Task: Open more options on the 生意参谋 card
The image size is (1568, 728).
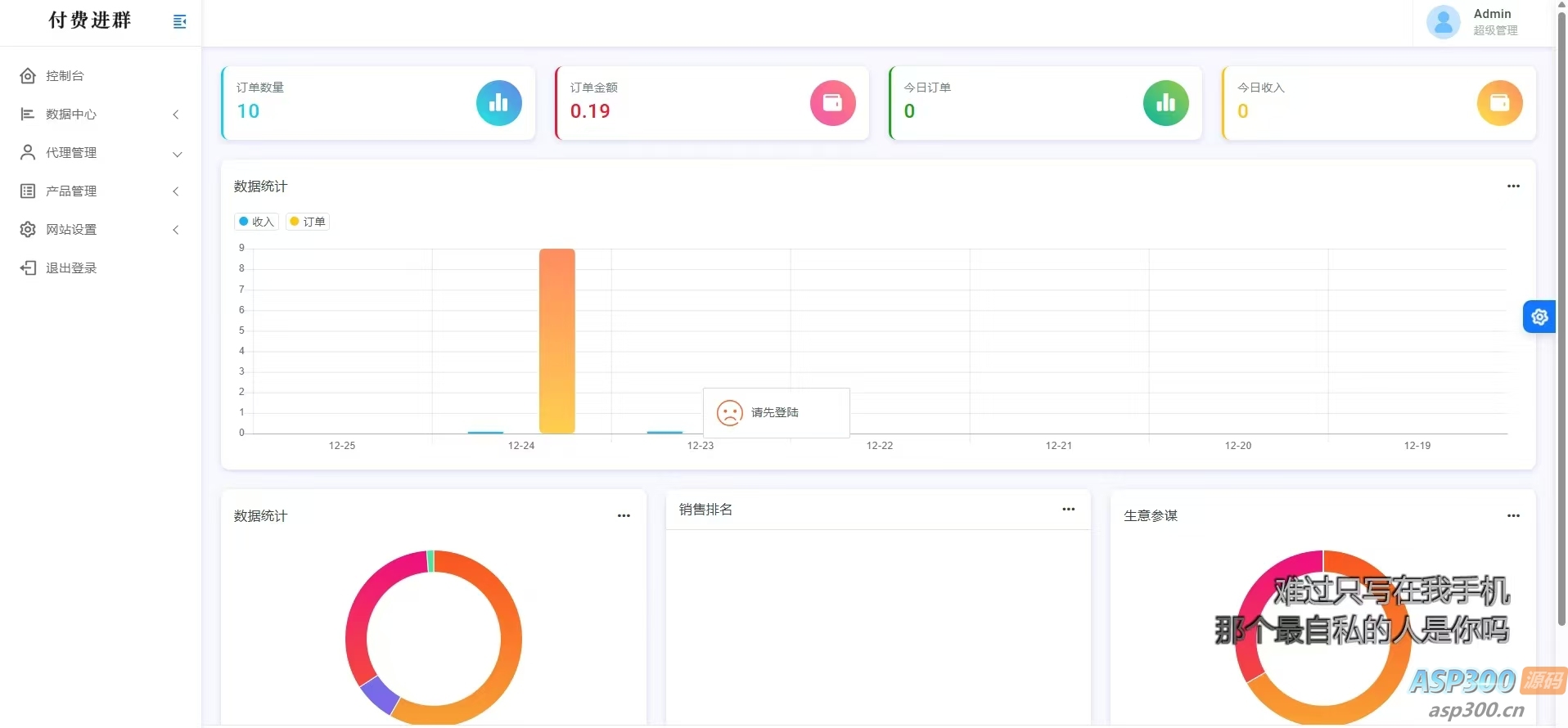Action: coord(1513,516)
